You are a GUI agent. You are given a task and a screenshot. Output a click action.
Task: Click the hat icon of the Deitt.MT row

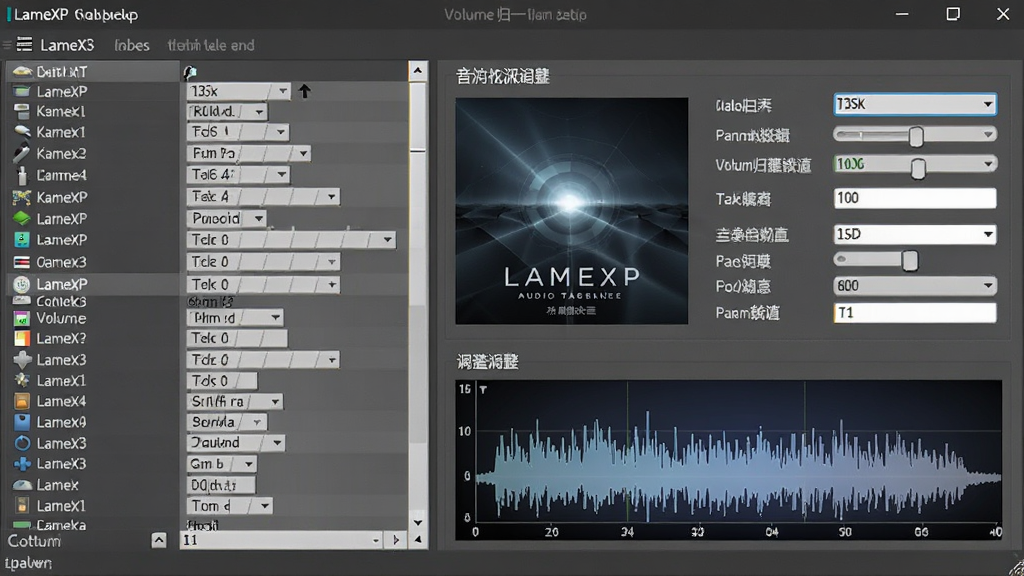tap(22, 71)
